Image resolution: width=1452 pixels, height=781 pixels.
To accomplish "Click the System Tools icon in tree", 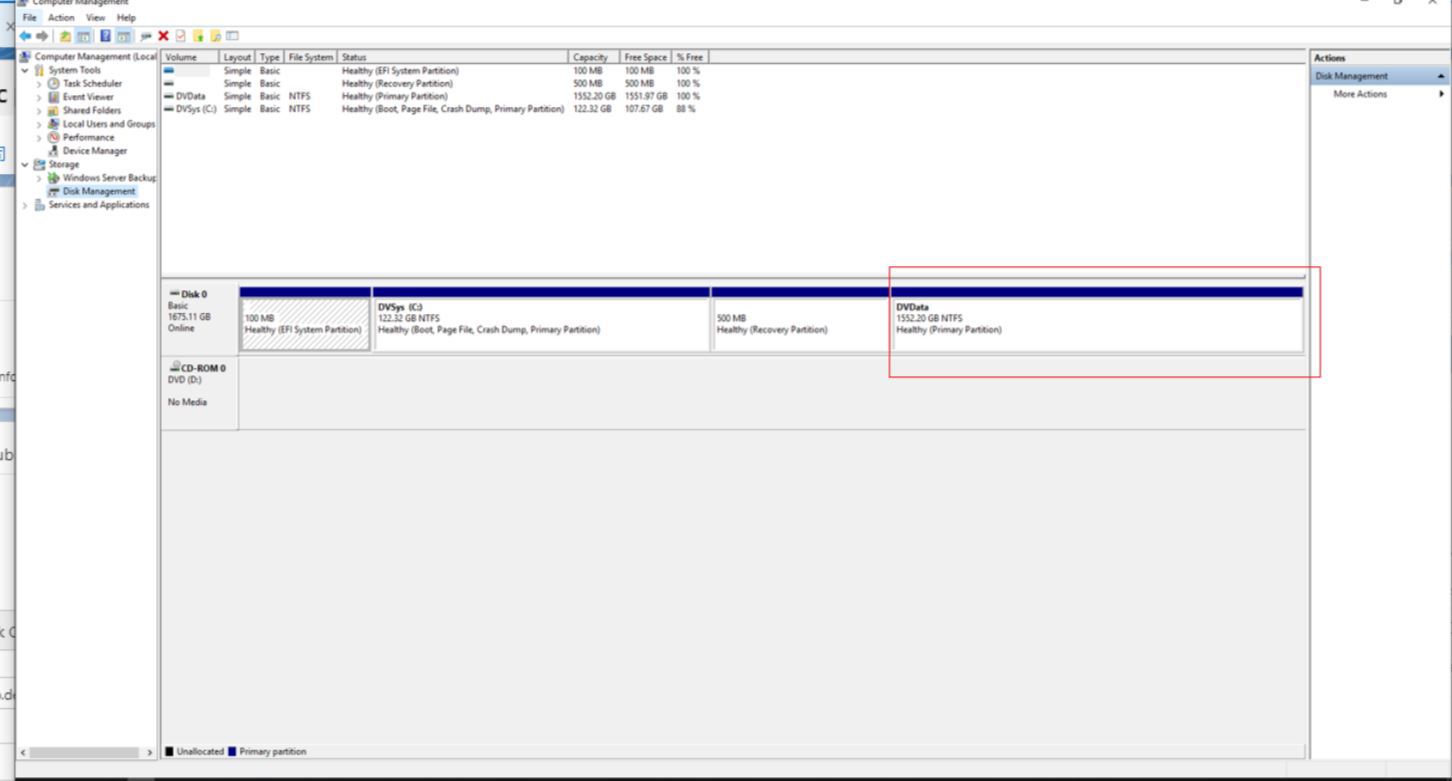I will (x=40, y=71).
